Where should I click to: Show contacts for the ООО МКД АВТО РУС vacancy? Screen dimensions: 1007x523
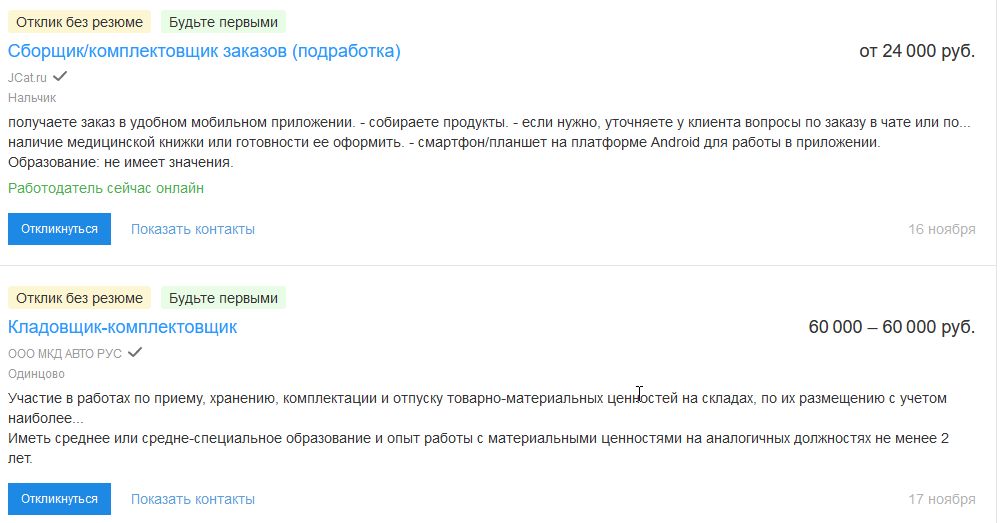(192, 499)
